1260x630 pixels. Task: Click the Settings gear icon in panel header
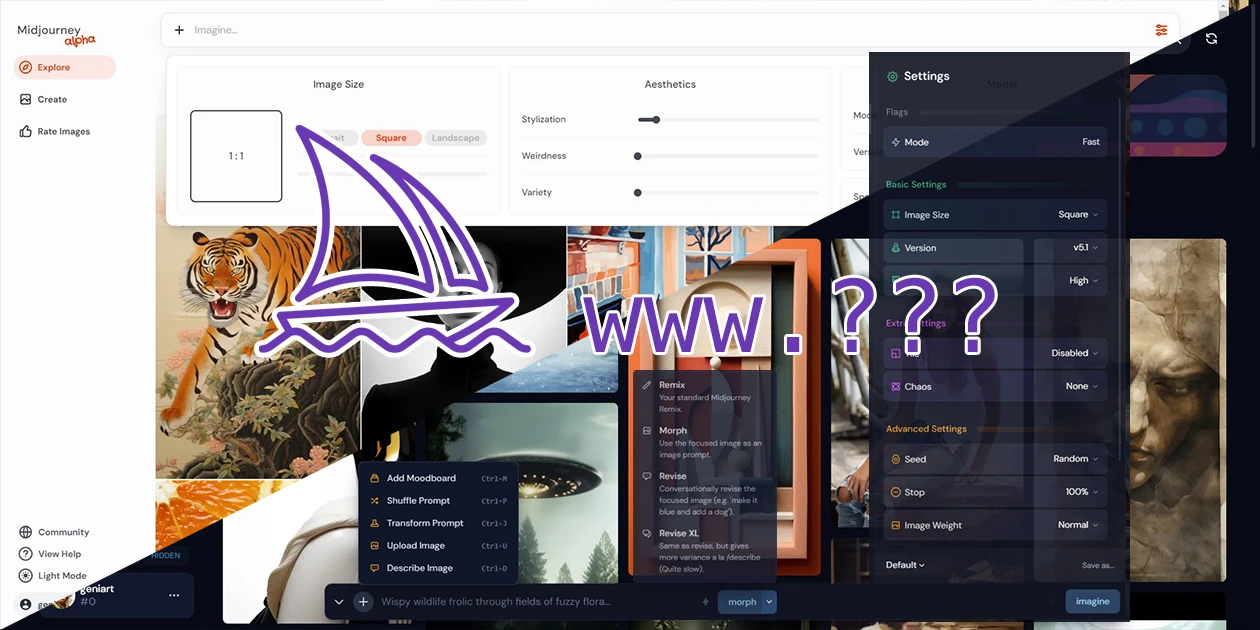click(892, 76)
